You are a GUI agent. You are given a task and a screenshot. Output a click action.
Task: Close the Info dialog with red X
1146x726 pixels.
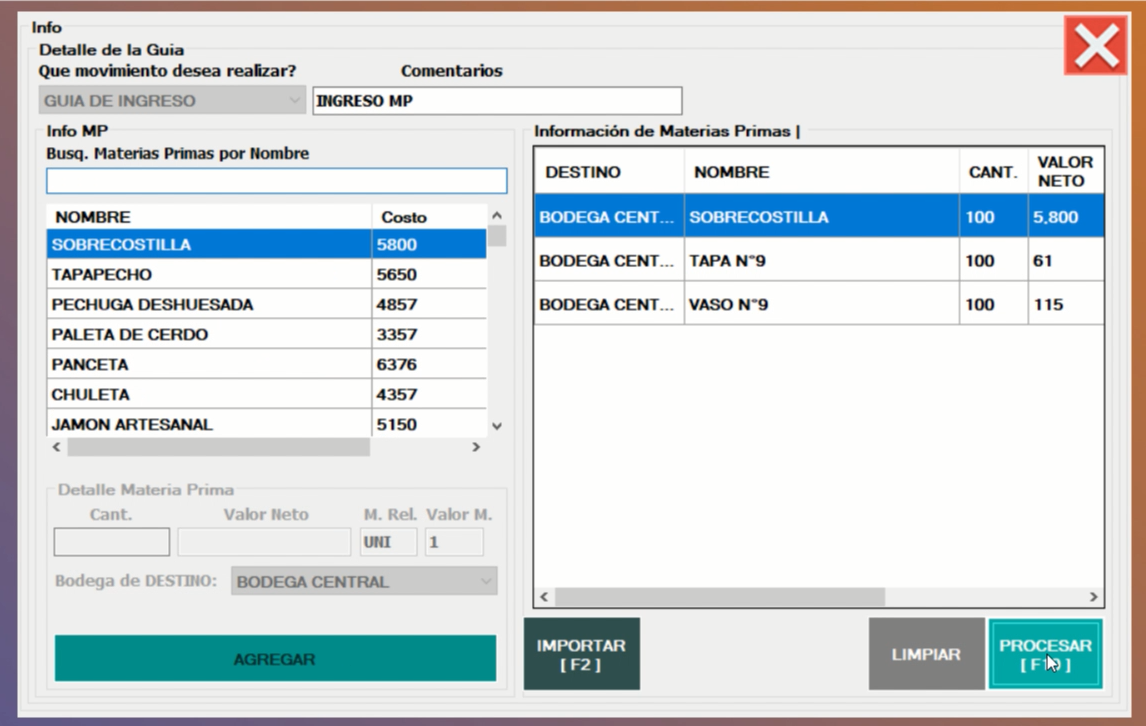(x=1095, y=46)
